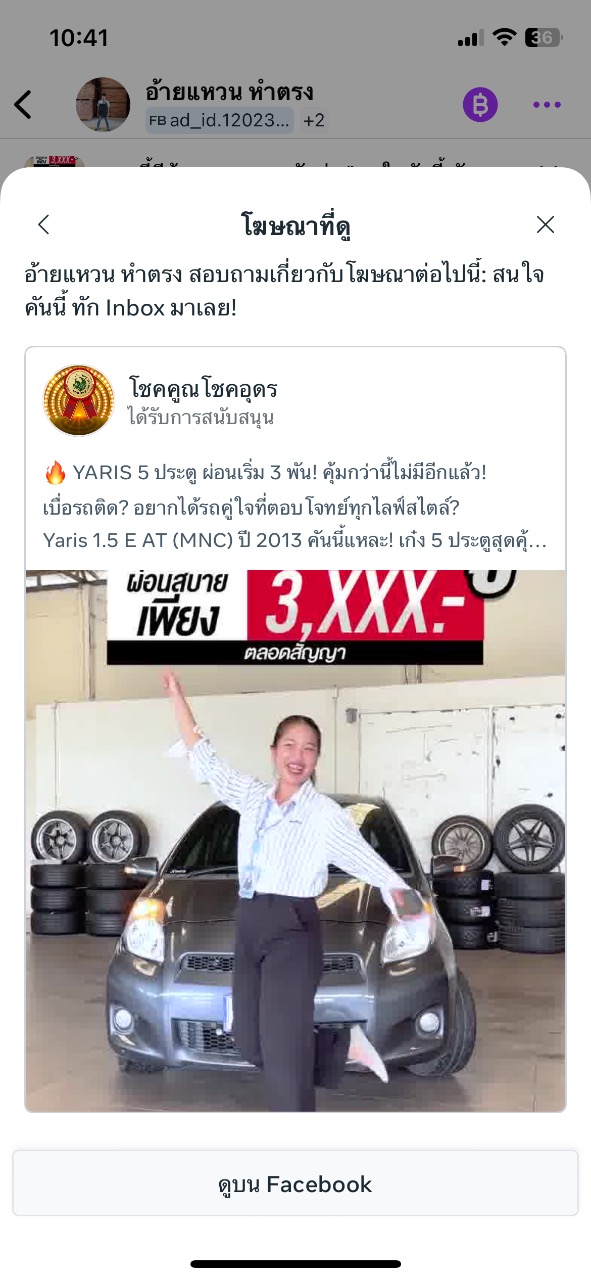Tap the back chevron in the sheet header

click(43, 225)
